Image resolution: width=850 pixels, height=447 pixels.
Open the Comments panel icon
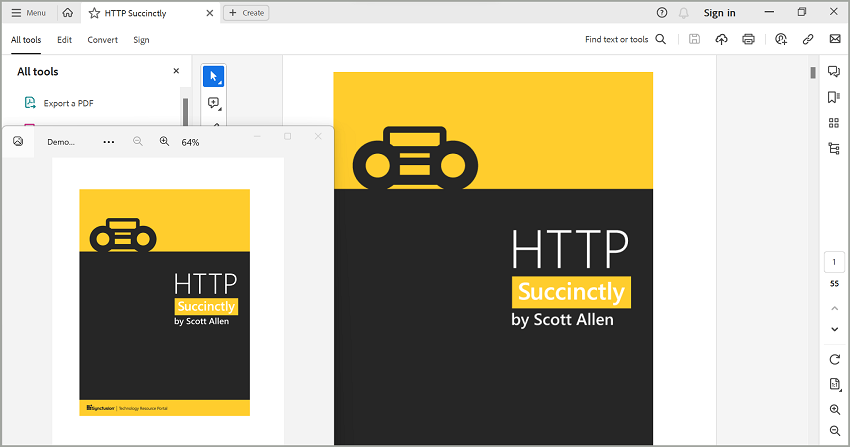click(834, 72)
